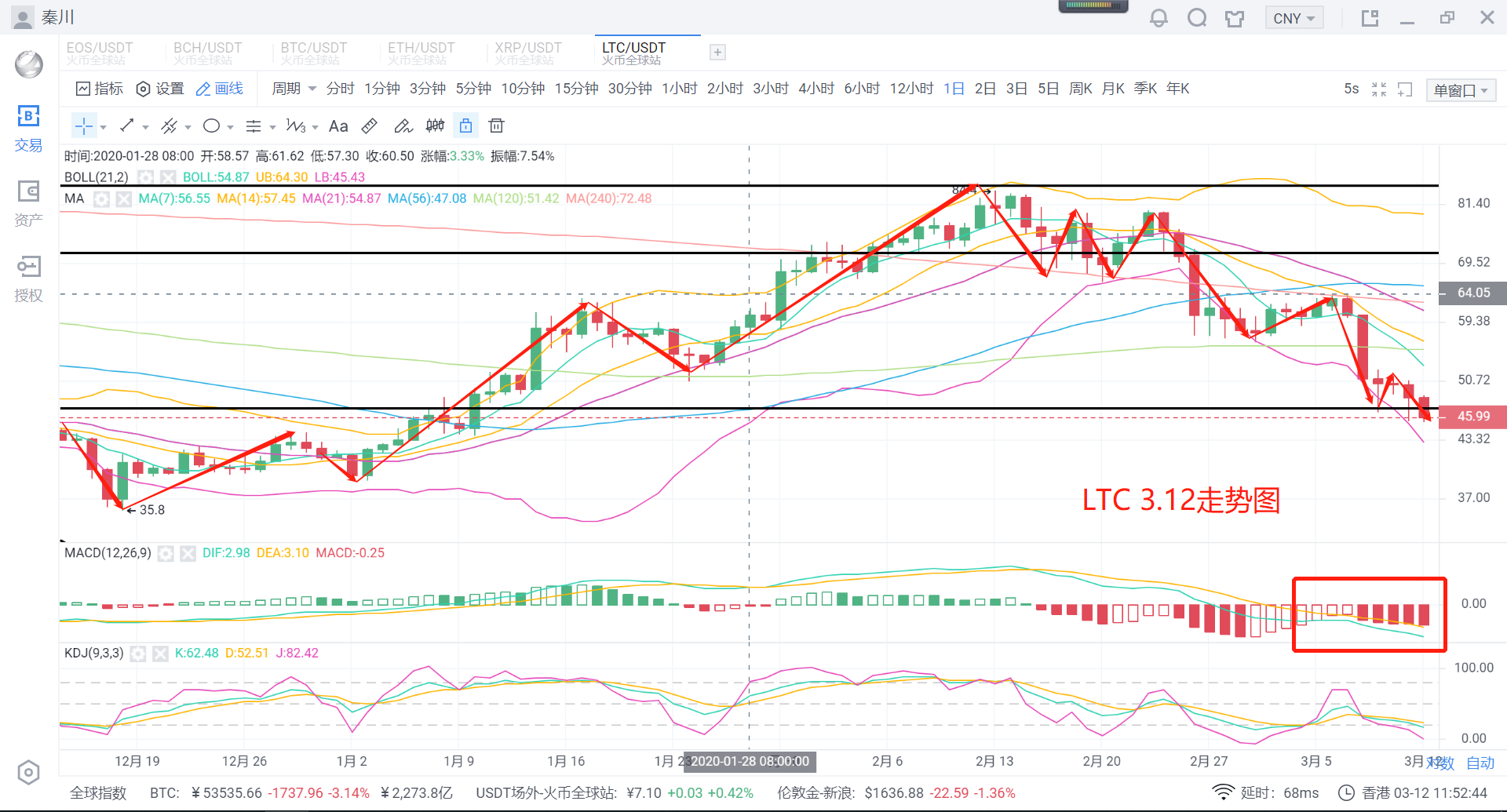
Task: Toggle the drawing lock icon
Action: point(465,126)
